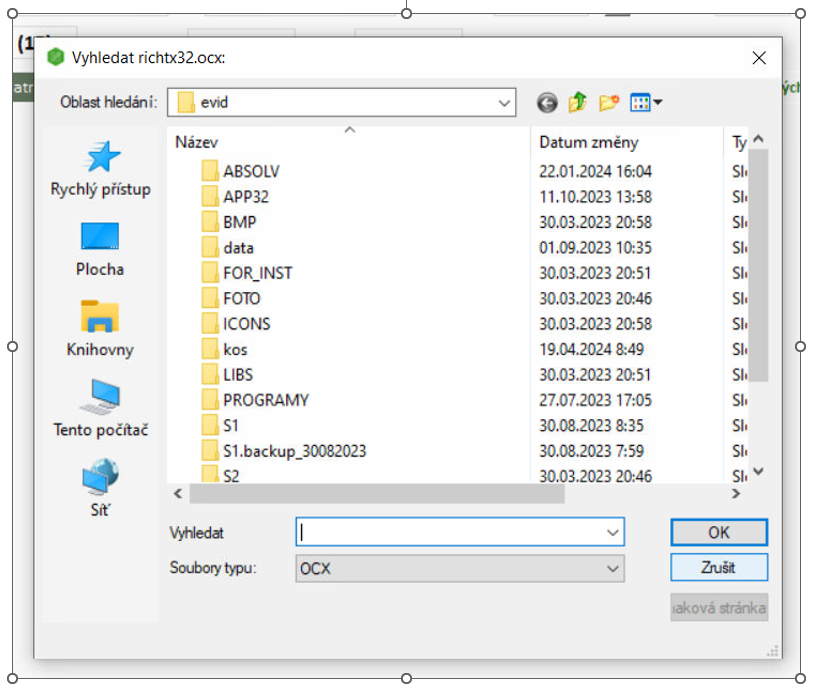Viewport: 814px width, 685px height.
Task: Expand the Vyhledat filename dropdown arrow
Action: pyautogui.click(x=612, y=533)
